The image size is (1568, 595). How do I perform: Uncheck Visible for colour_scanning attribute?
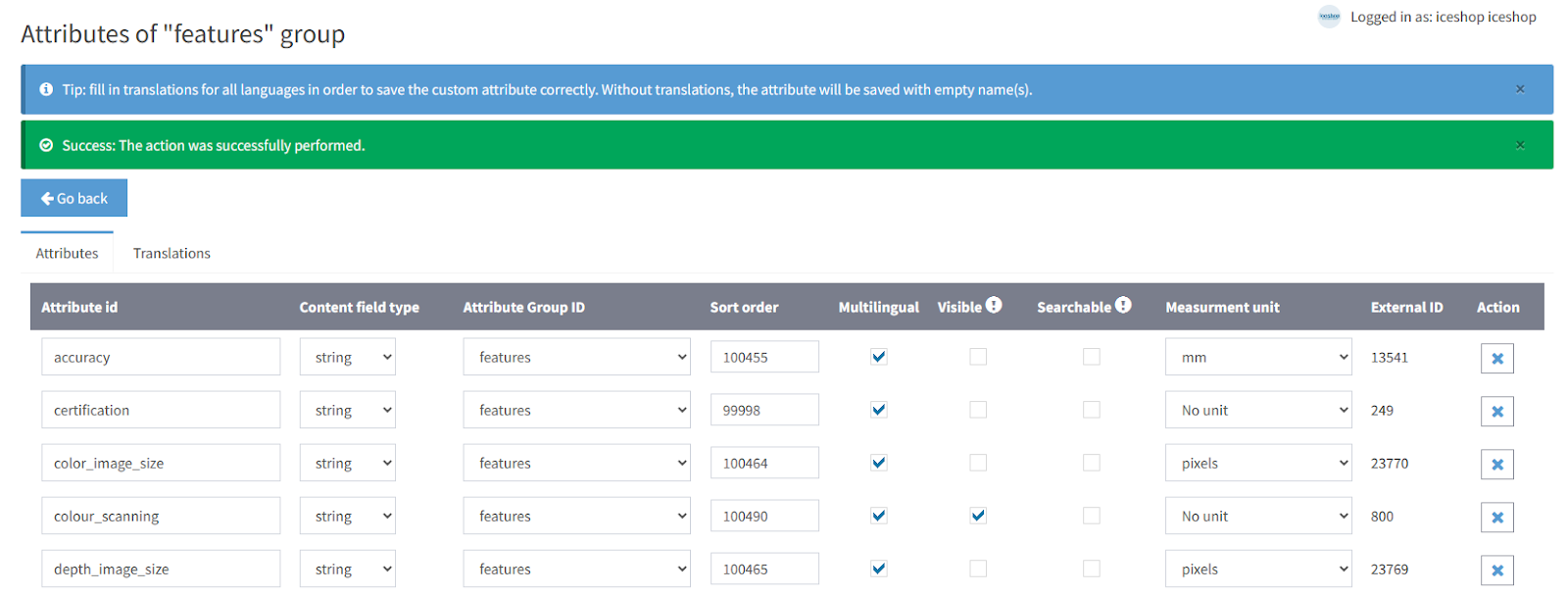click(x=978, y=516)
